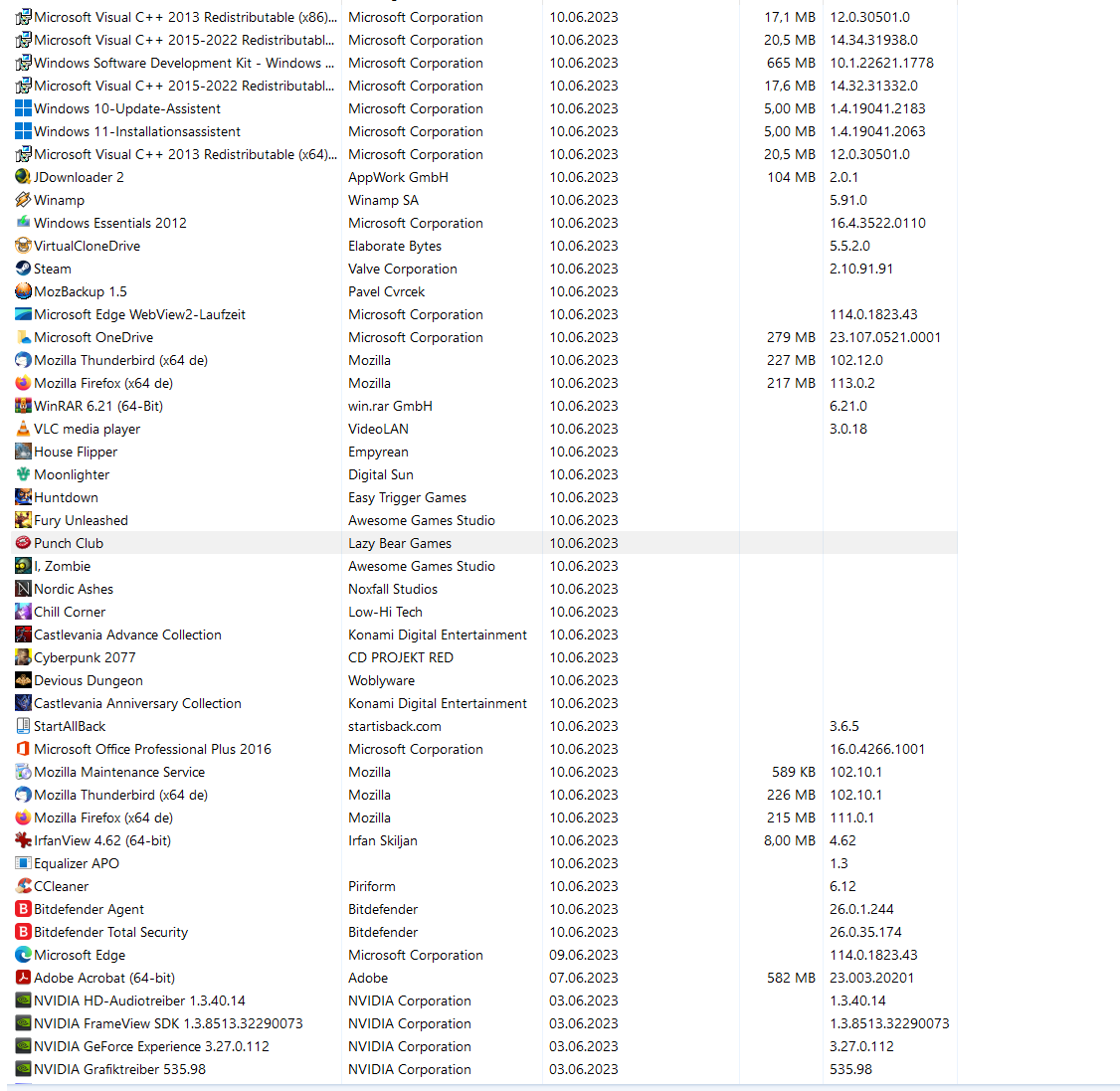1120x1091 pixels.
Task: Select the Chill Corner icon
Action: [x=23, y=611]
